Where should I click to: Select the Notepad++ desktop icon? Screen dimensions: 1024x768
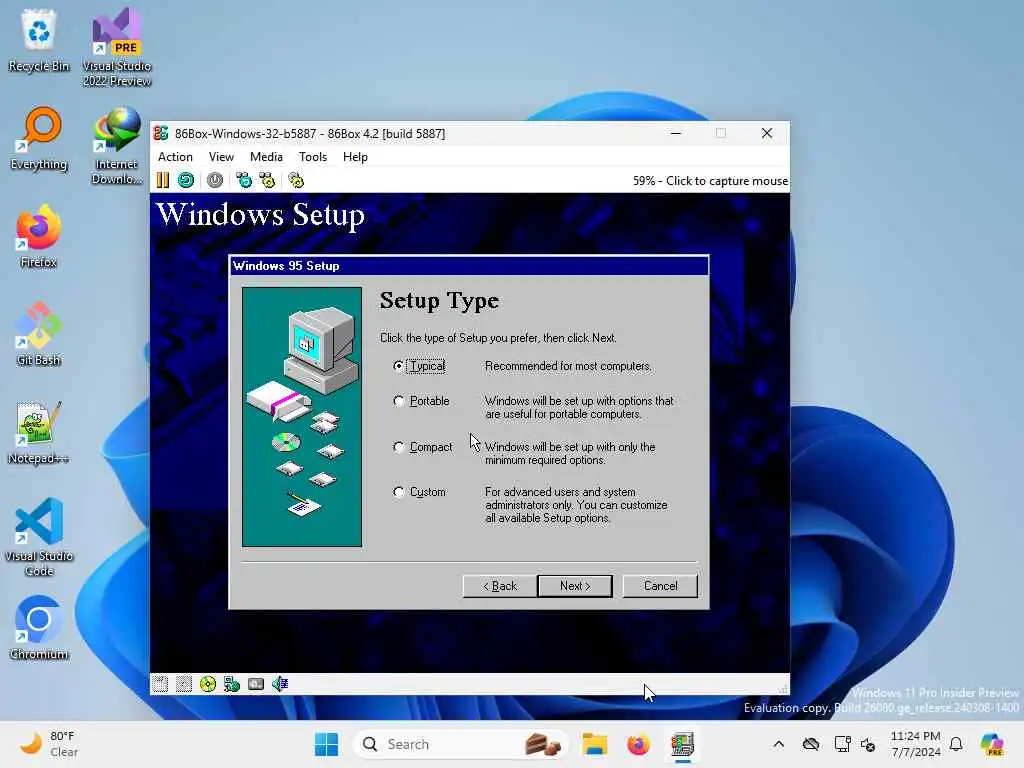point(39,433)
